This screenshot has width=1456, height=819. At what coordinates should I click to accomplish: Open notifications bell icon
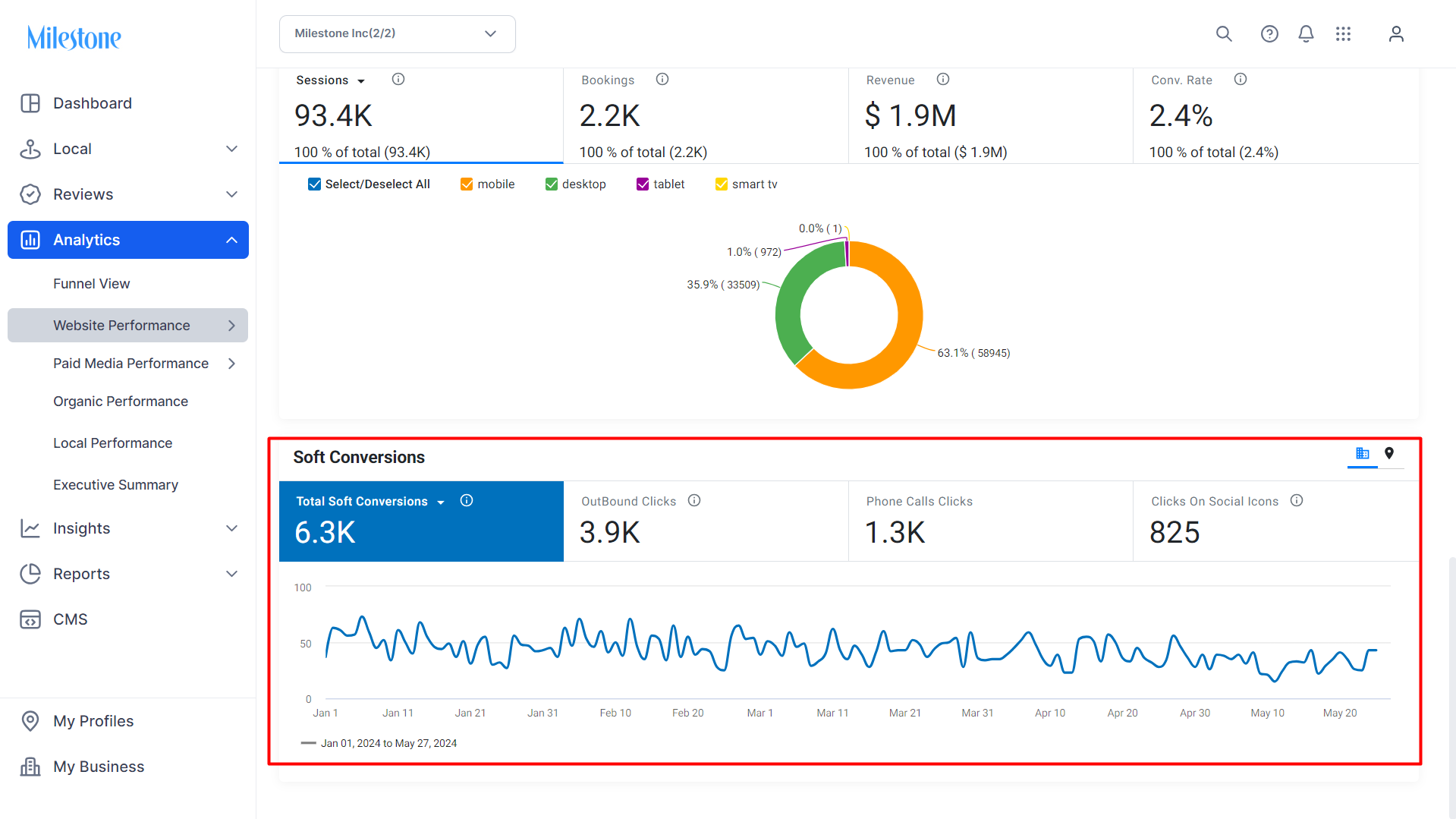pos(1306,33)
